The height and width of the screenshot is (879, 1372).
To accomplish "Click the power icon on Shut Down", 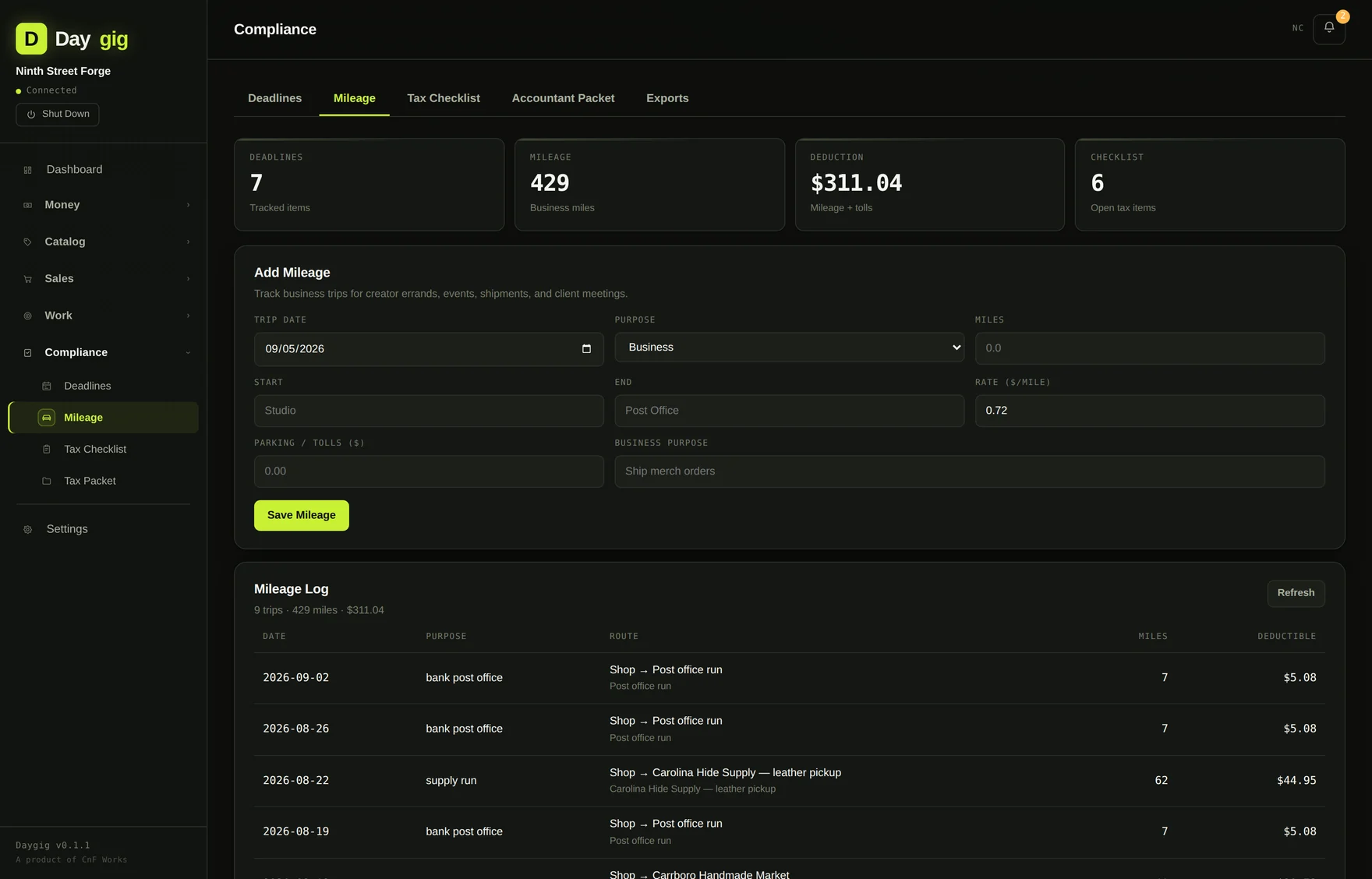I will click(31, 115).
